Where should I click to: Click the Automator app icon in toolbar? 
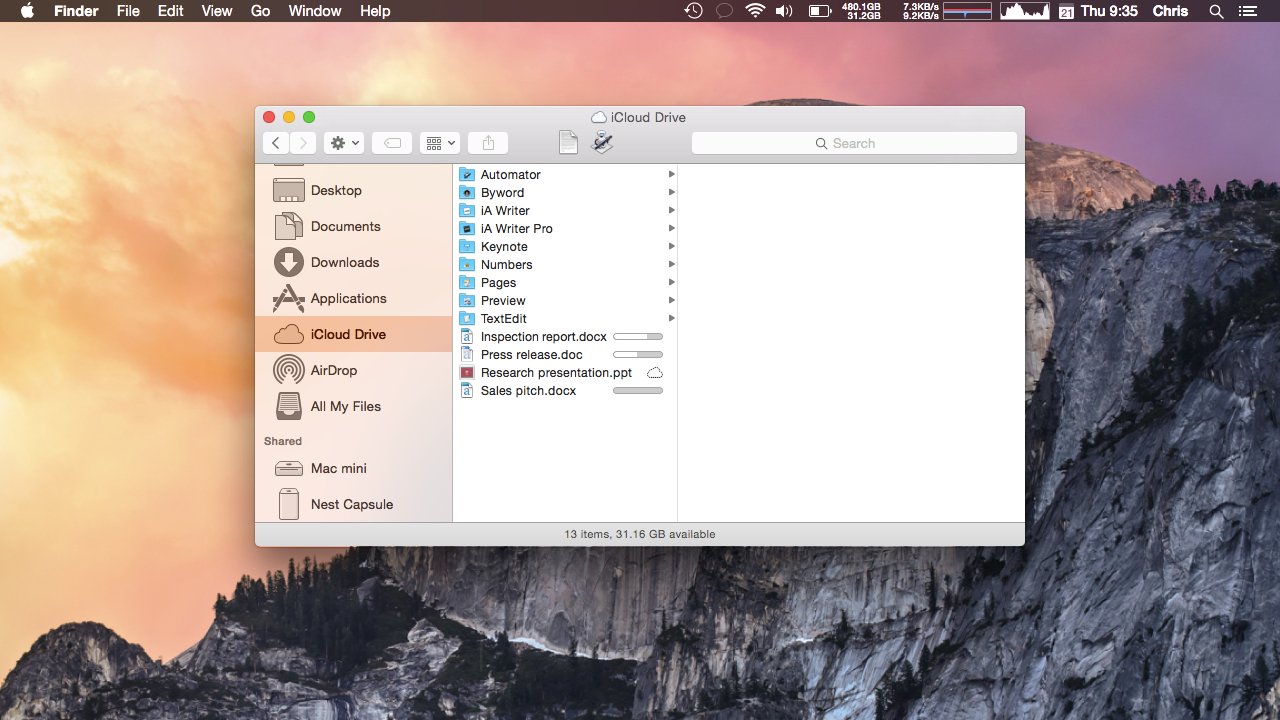click(602, 143)
